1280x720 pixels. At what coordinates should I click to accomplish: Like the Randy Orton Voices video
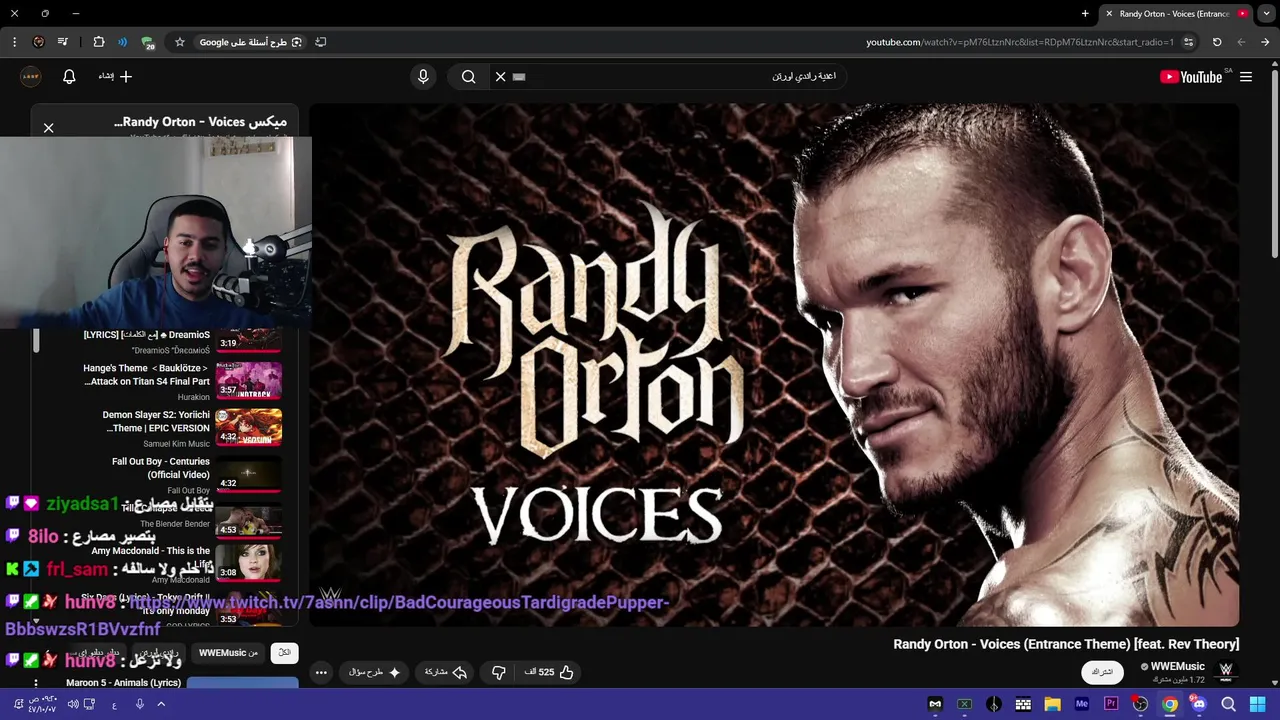click(x=549, y=672)
